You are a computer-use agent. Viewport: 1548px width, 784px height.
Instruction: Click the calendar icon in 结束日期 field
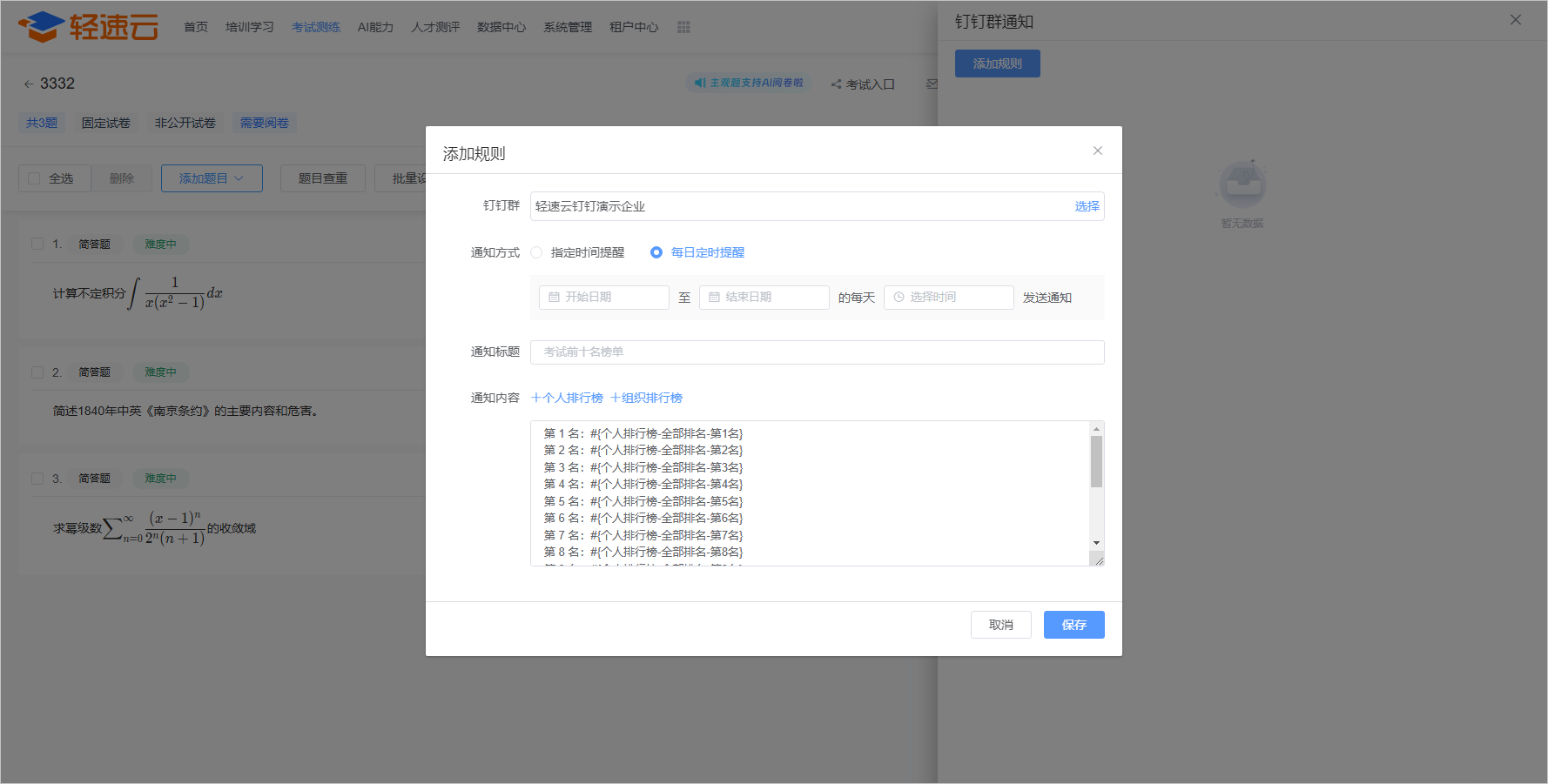point(714,298)
